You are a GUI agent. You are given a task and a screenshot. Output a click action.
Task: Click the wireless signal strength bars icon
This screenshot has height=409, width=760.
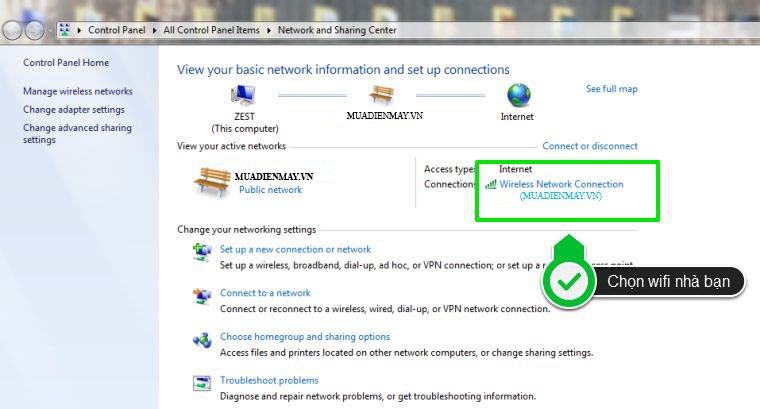[491, 184]
